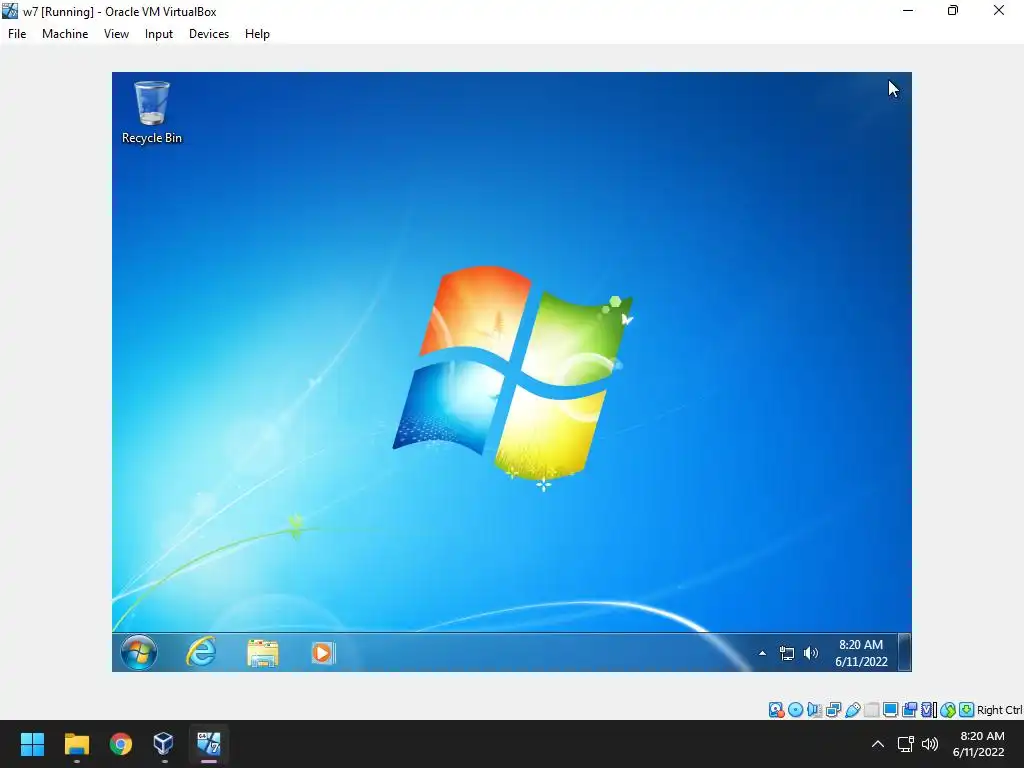
Task: Open the Devices menu
Action: pos(209,34)
